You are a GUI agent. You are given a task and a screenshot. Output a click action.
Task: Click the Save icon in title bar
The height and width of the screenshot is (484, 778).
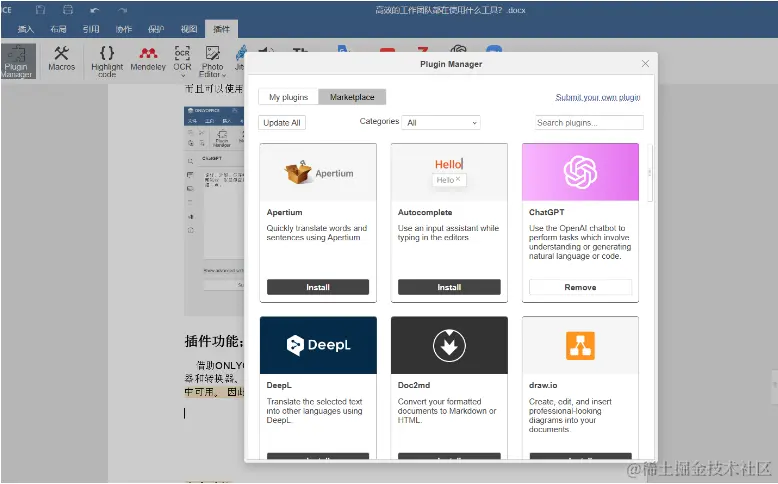click(41, 9)
